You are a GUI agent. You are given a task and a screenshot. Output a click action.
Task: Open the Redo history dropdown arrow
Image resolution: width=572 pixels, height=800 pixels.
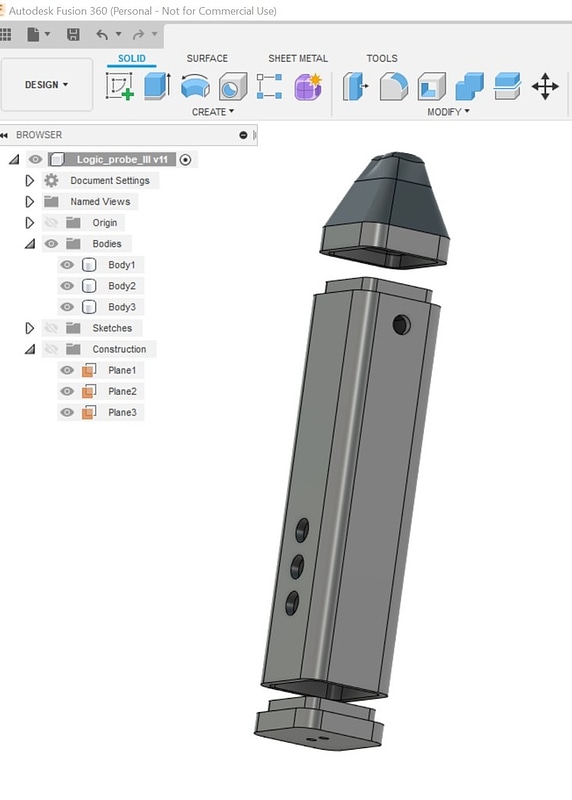[155, 34]
